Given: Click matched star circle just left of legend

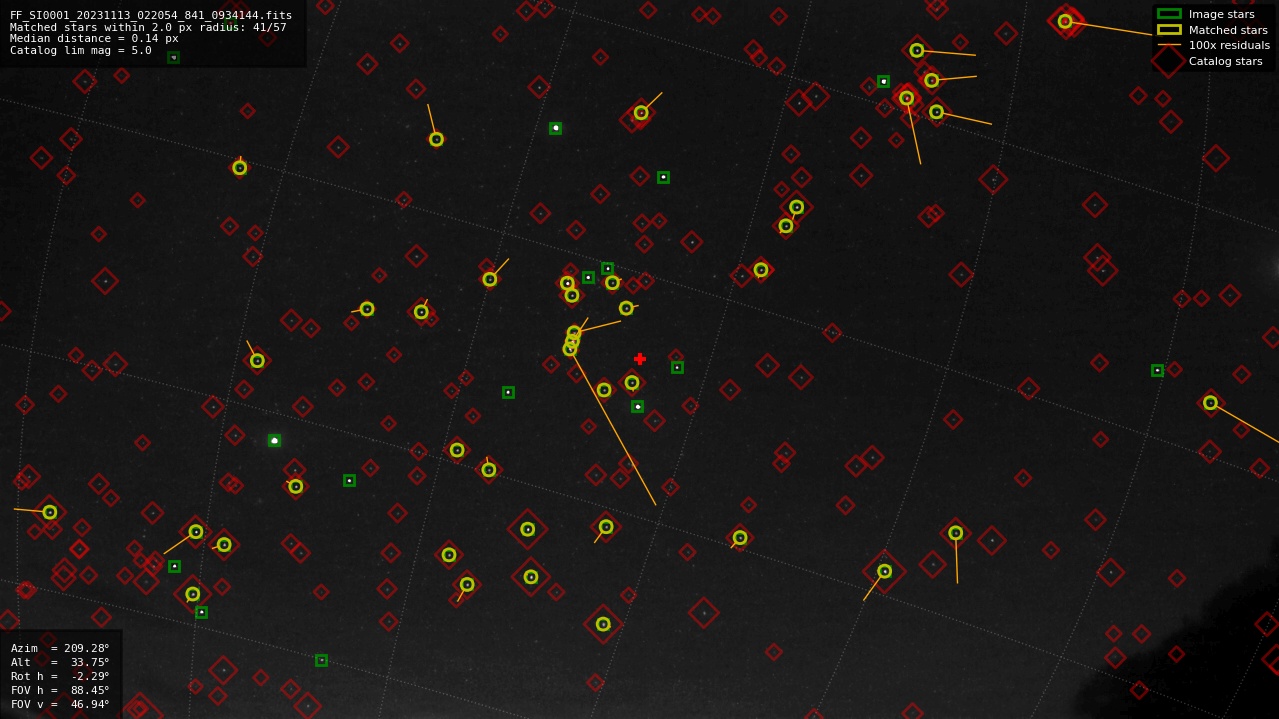Looking at the screenshot, I should 1065,21.
